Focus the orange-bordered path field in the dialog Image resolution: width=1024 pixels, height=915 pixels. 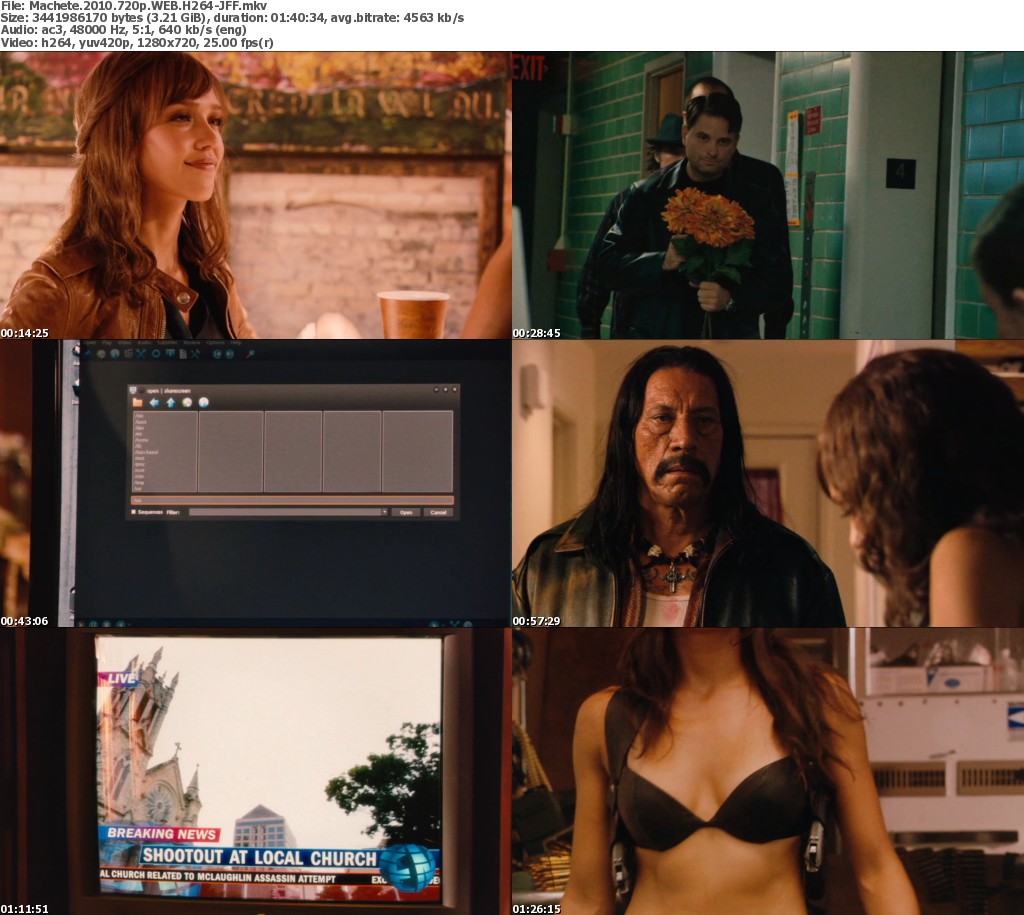[292, 500]
